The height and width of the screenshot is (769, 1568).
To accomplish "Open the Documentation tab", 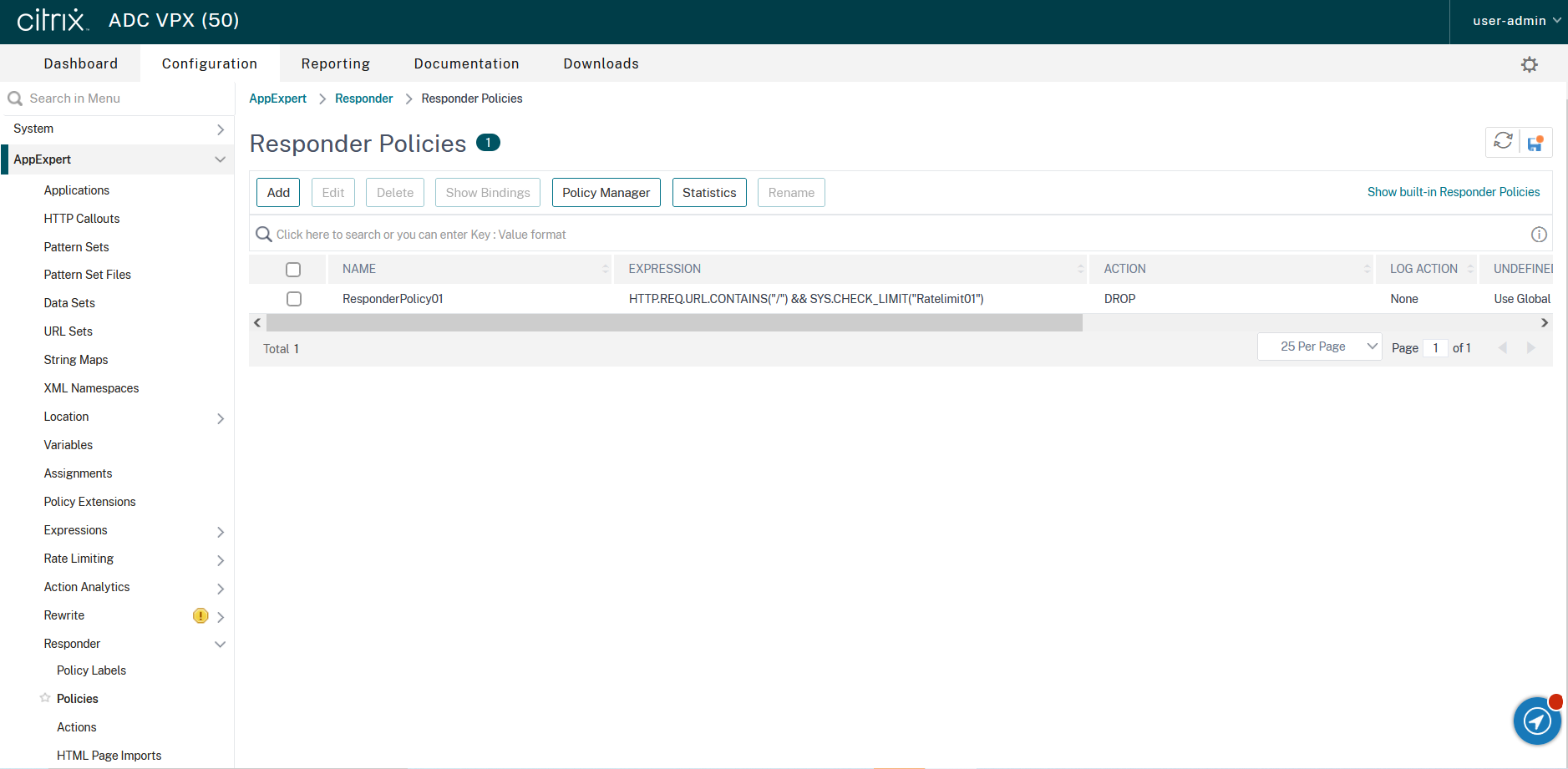I will (467, 63).
